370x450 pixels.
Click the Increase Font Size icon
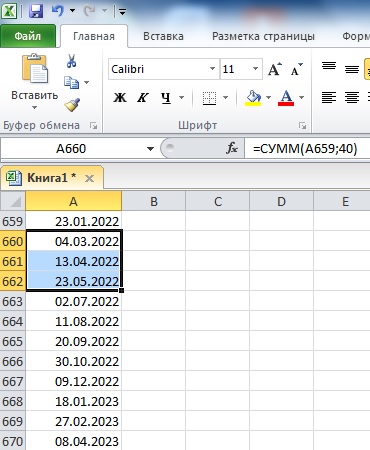coord(275,69)
